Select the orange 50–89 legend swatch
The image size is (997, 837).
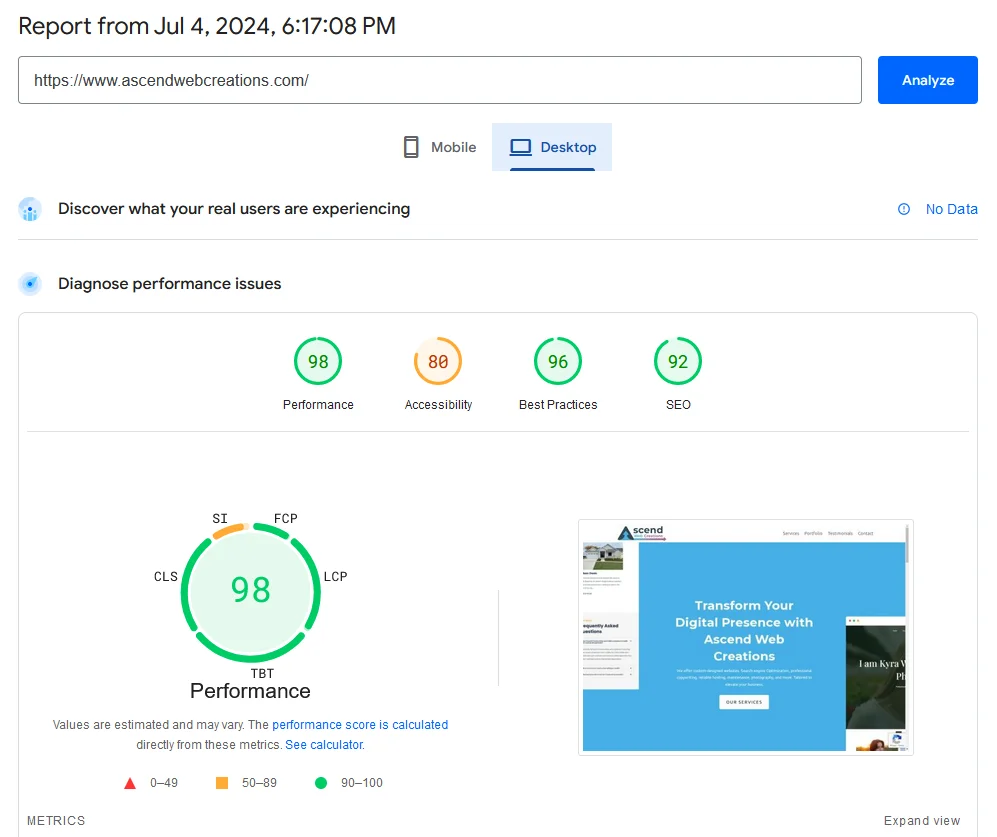pos(222,783)
